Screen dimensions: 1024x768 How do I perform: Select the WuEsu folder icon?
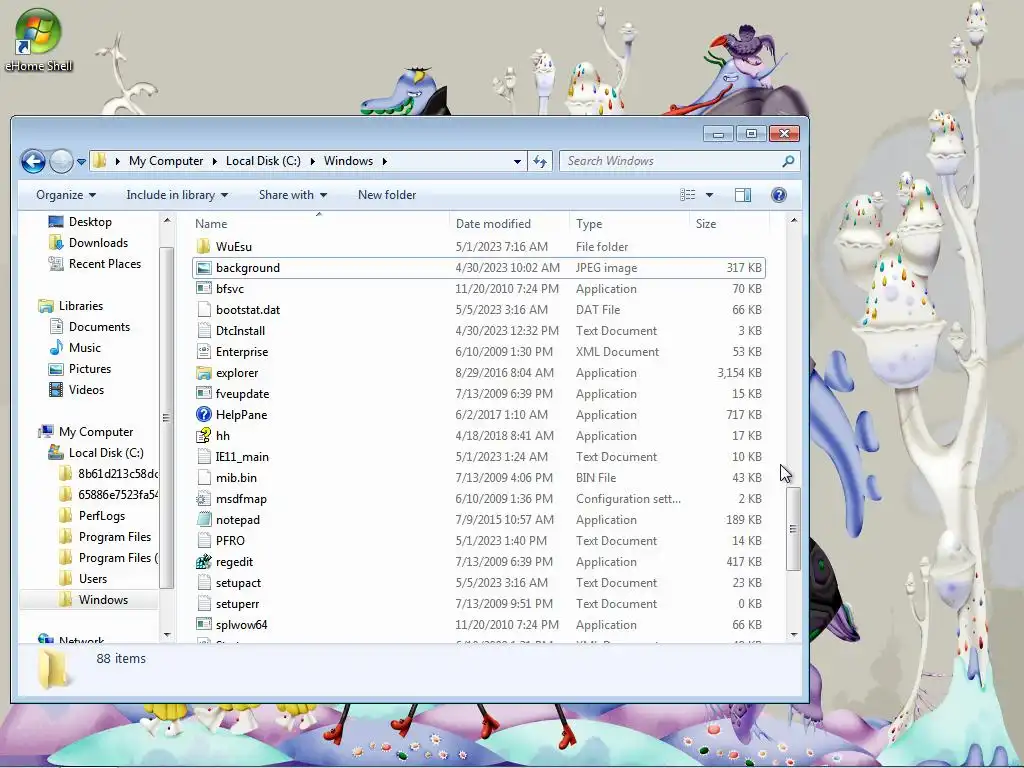coord(204,246)
